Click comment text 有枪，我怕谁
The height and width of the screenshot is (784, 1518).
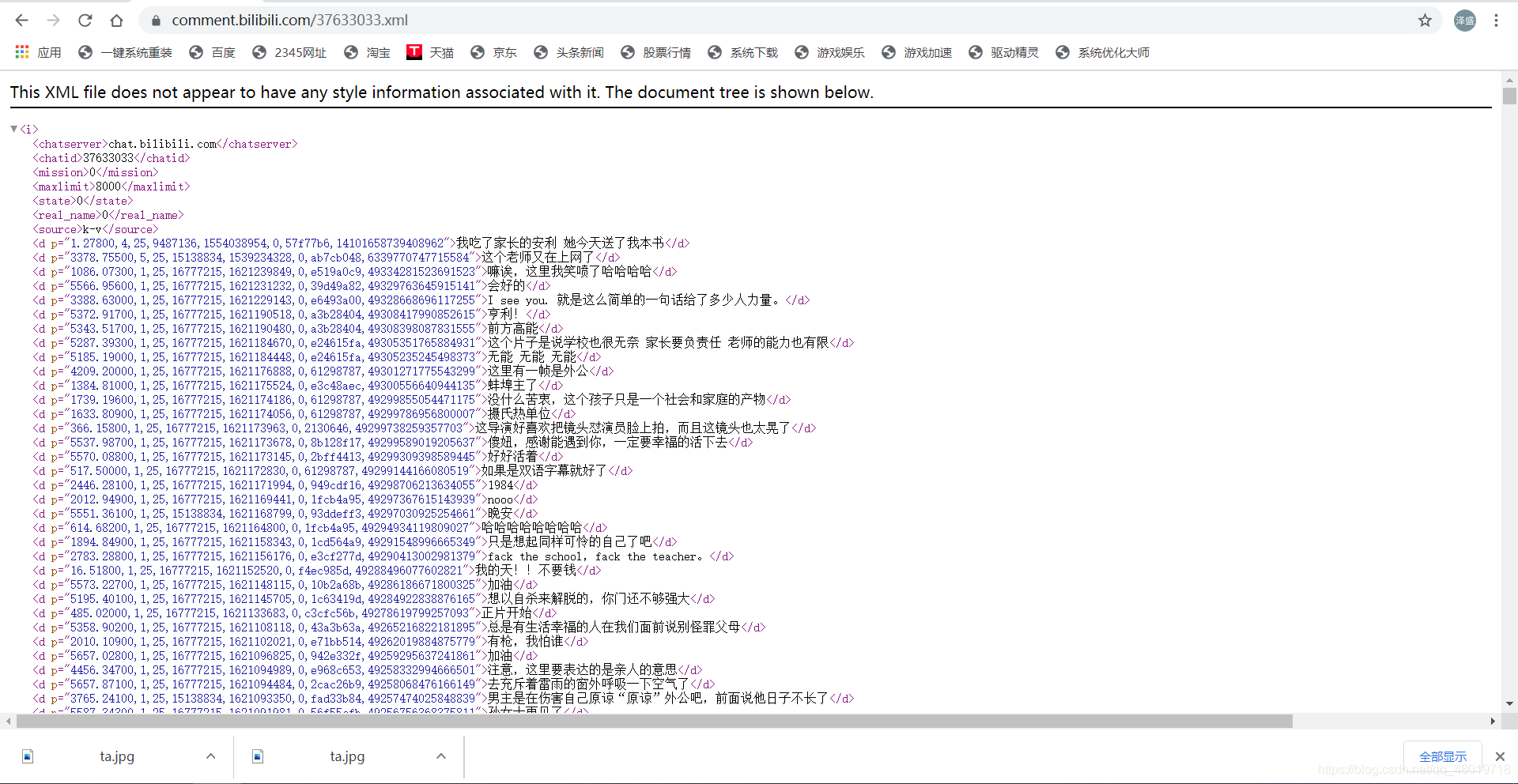tap(525, 642)
